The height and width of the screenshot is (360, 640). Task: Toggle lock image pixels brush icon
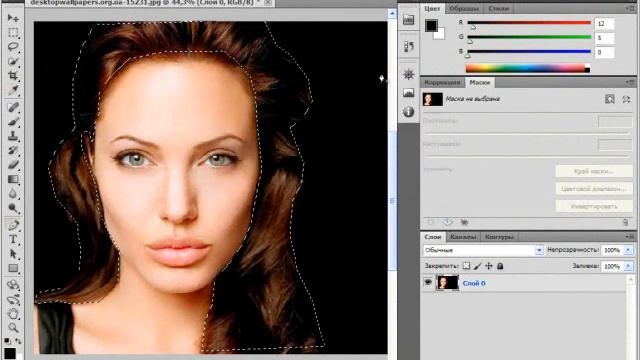pyautogui.click(x=478, y=266)
